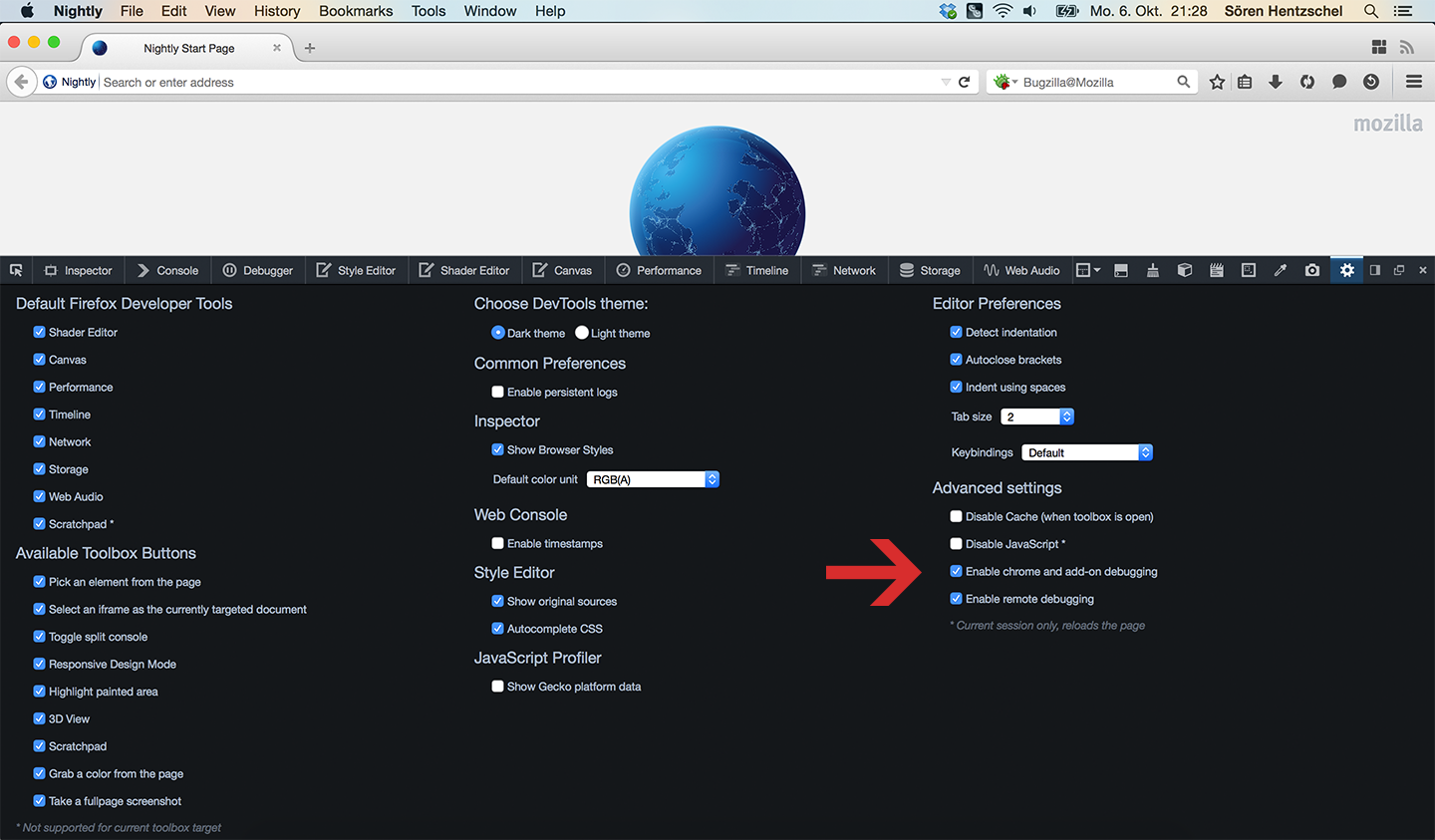Click the search magnifier in Bugzilla search box
Screen dimensions: 1435x840
coord(1183,82)
